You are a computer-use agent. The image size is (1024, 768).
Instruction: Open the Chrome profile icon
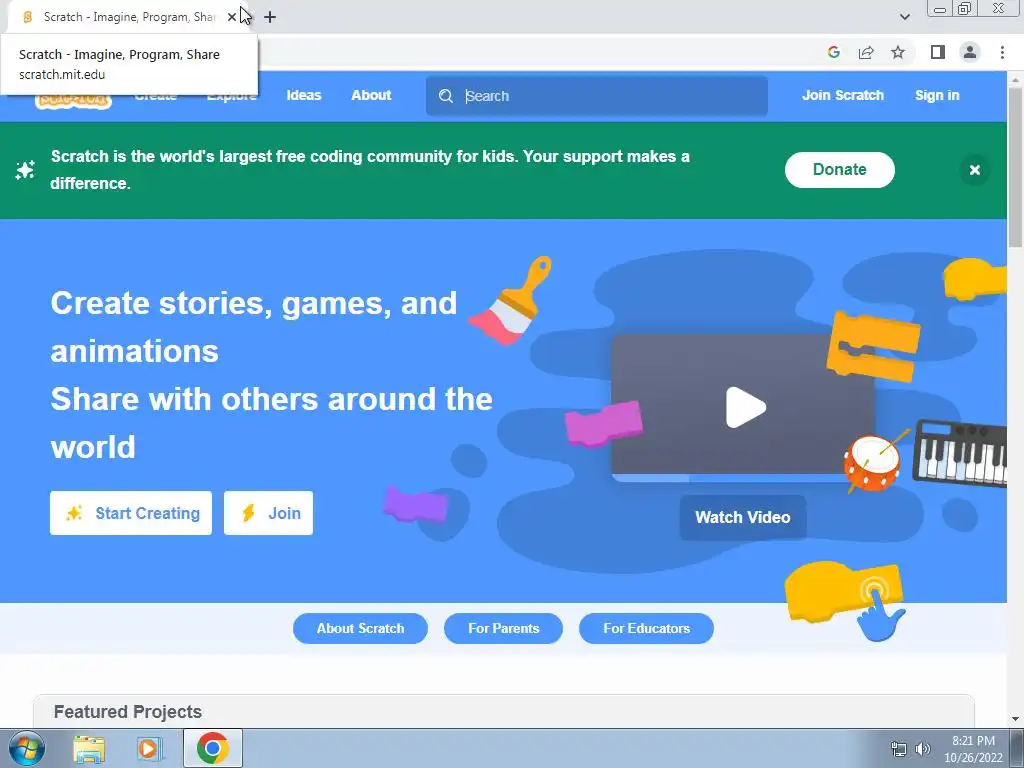click(x=970, y=52)
